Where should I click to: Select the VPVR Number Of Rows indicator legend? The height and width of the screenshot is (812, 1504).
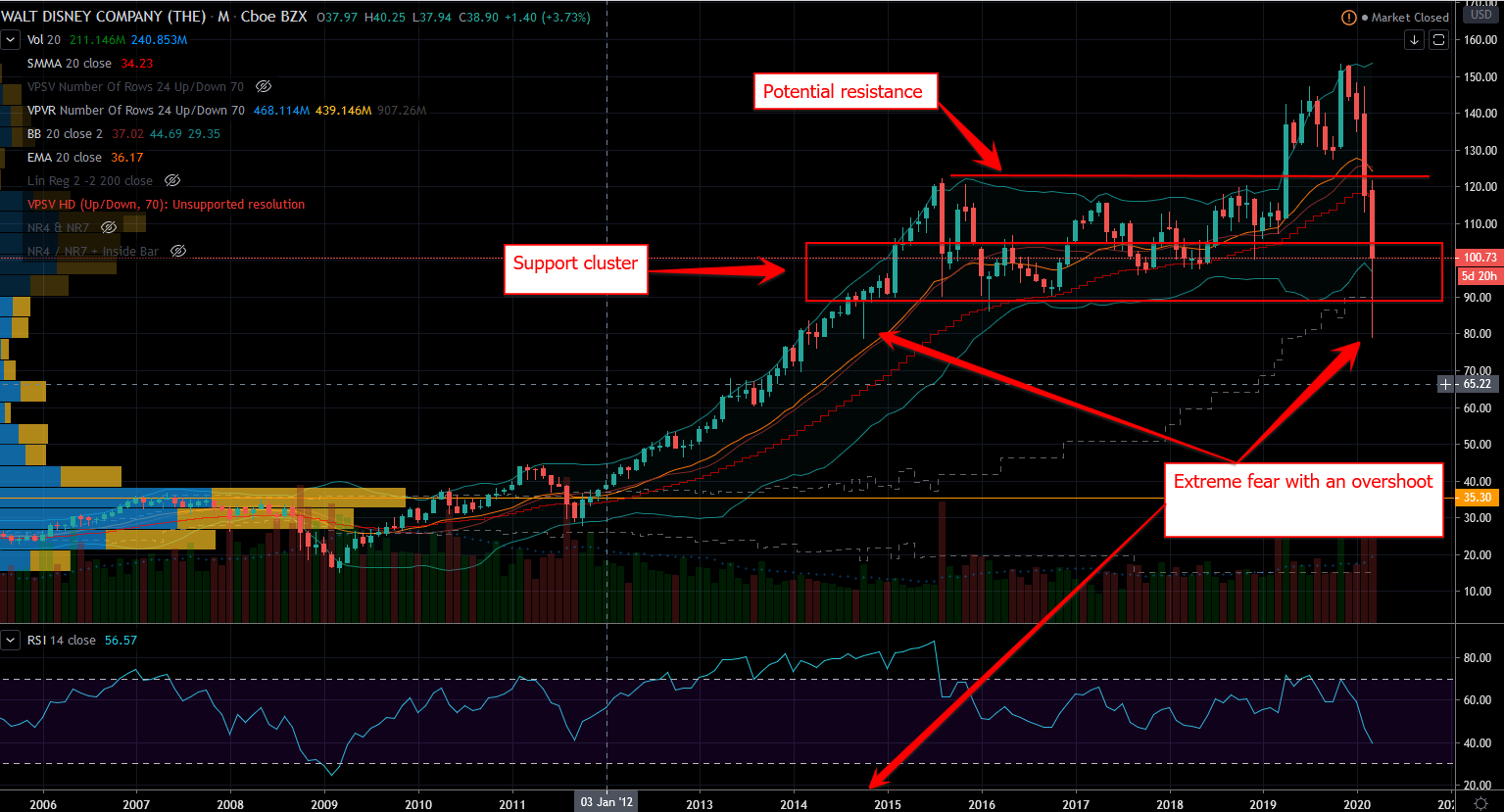click(x=136, y=111)
